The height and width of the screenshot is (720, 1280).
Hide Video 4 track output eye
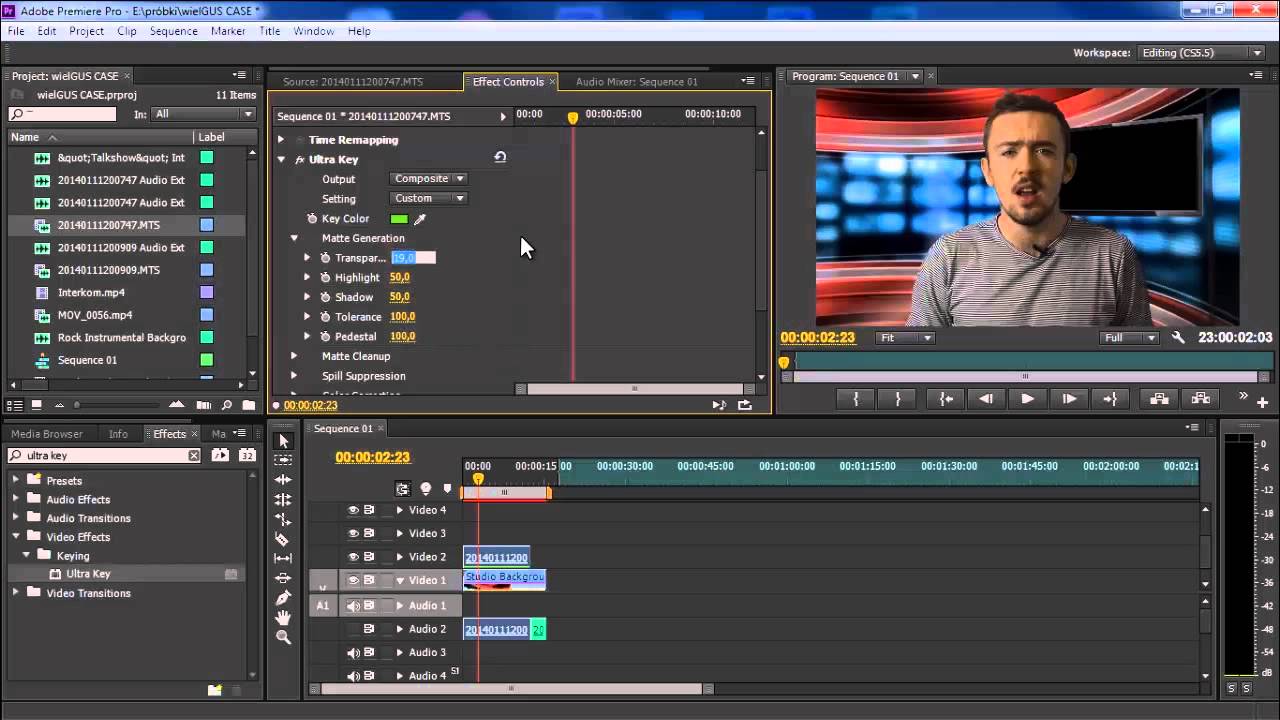click(x=352, y=510)
